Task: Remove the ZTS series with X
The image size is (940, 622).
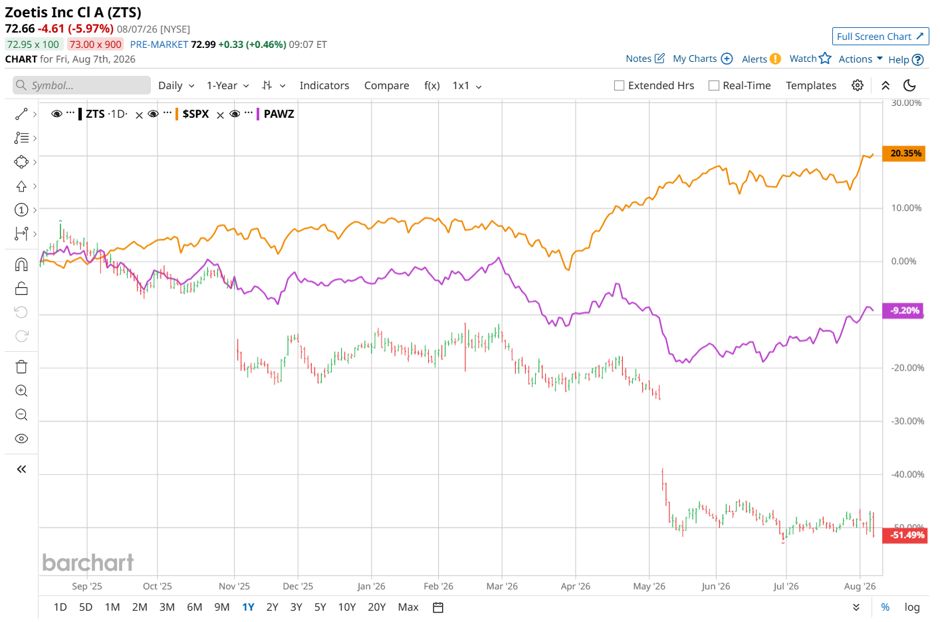Action: click(139, 115)
